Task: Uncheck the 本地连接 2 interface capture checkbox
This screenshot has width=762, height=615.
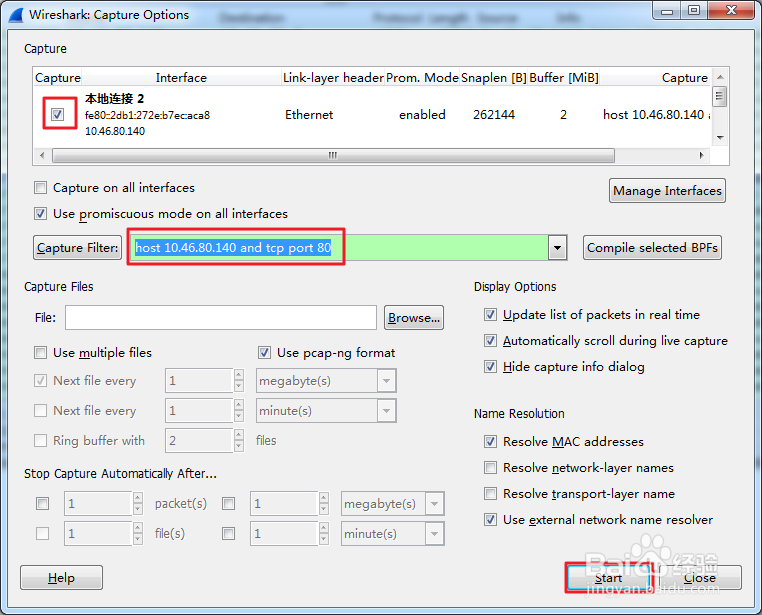Action: click(57, 114)
